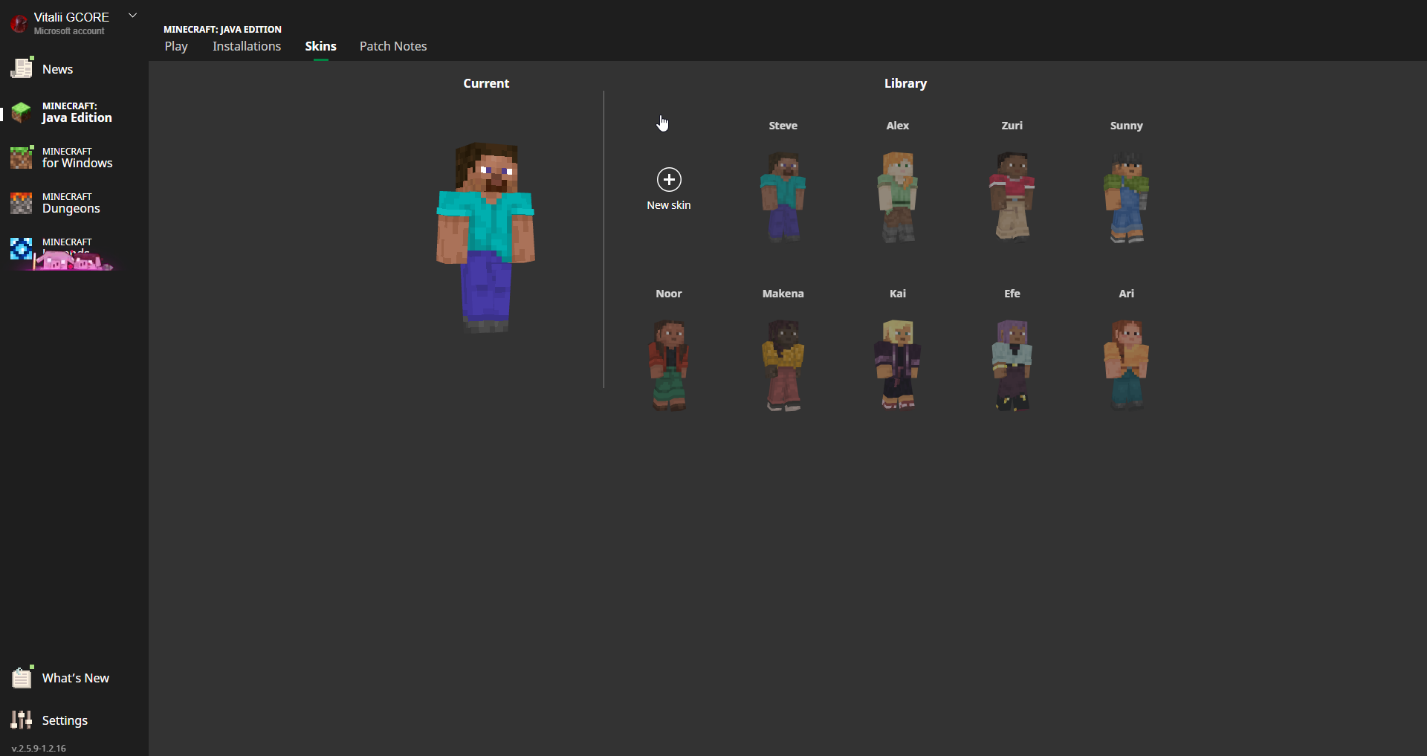
Task: Choose the Makena skin thumbnail
Action: (x=783, y=365)
